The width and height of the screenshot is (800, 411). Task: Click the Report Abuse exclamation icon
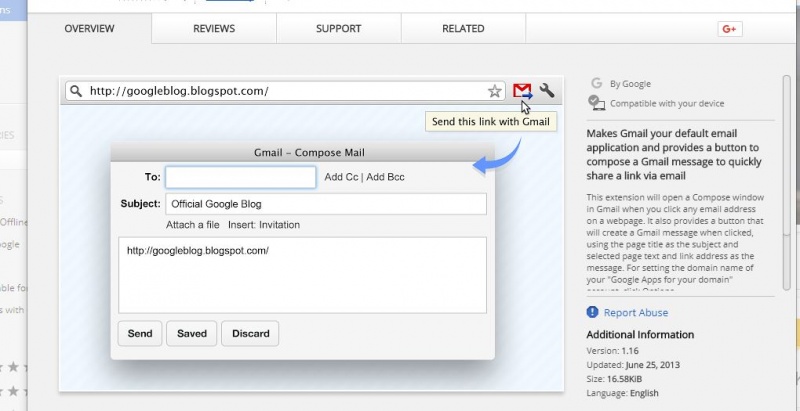pyautogui.click(x=592, y=312)
